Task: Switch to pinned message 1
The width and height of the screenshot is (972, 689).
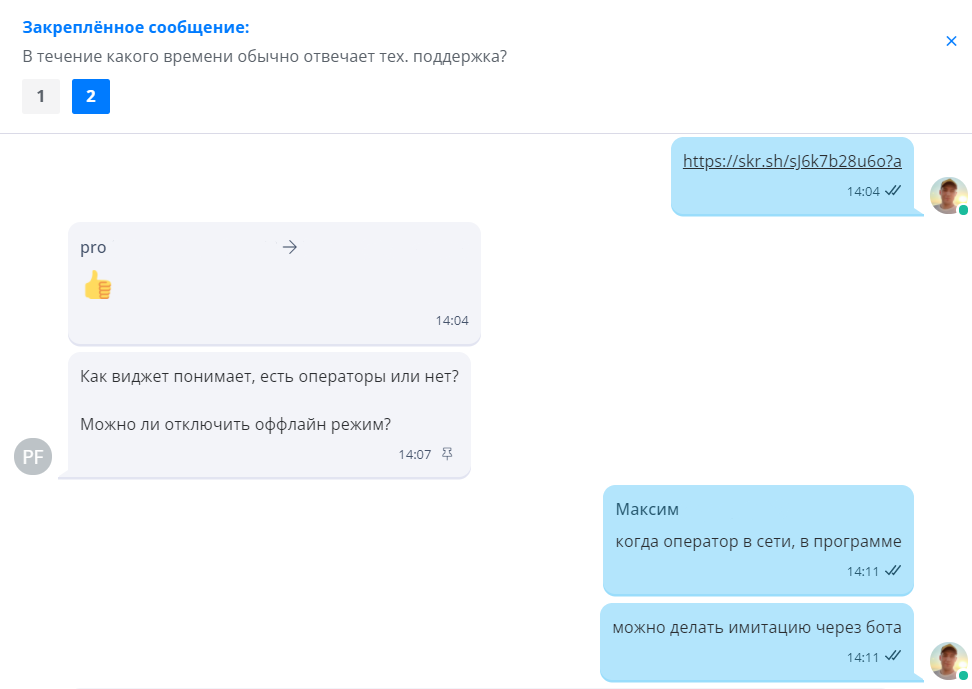Action: click(x=41, y=97)
